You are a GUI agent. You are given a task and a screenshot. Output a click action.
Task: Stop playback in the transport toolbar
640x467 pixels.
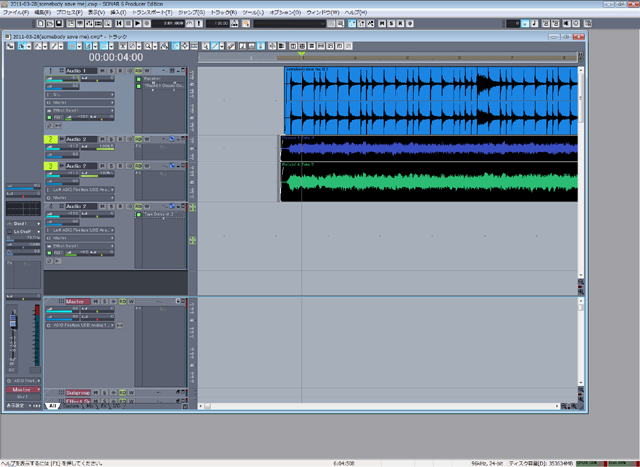[128, 24]
